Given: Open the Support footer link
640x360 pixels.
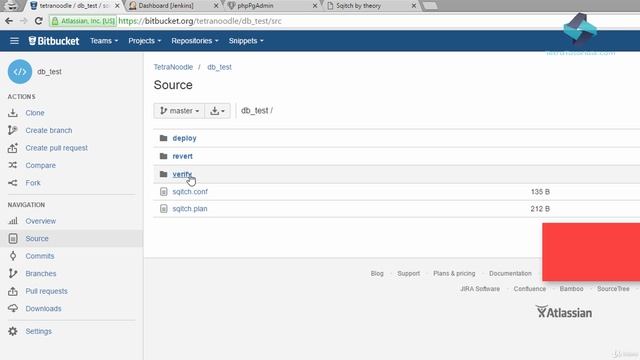Looking at the screenshot, I should coord(409,273).
